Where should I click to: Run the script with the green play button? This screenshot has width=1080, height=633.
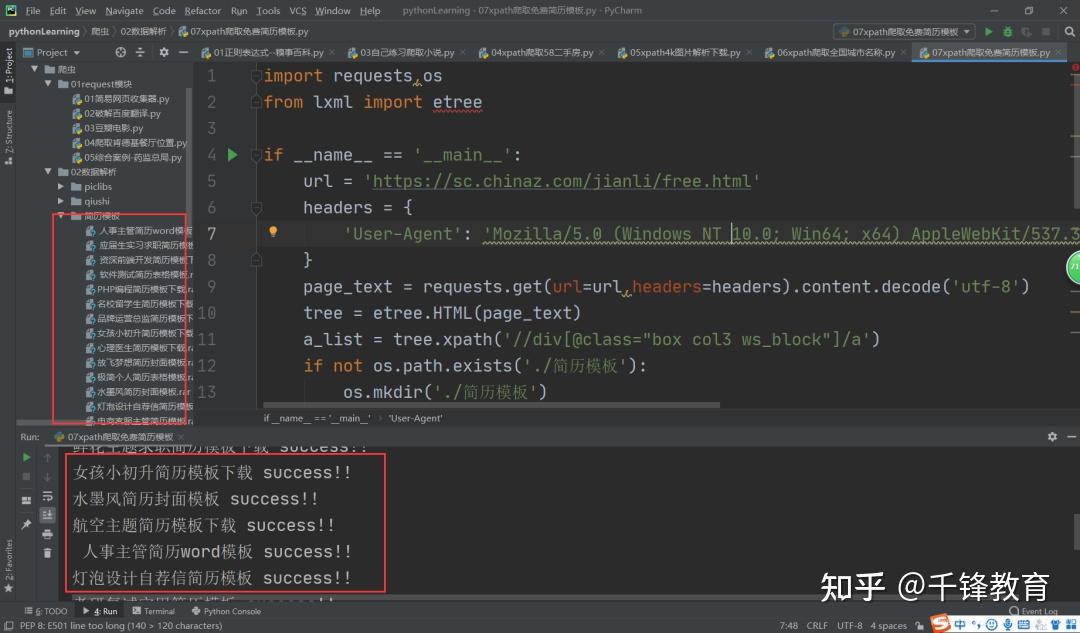989,31
